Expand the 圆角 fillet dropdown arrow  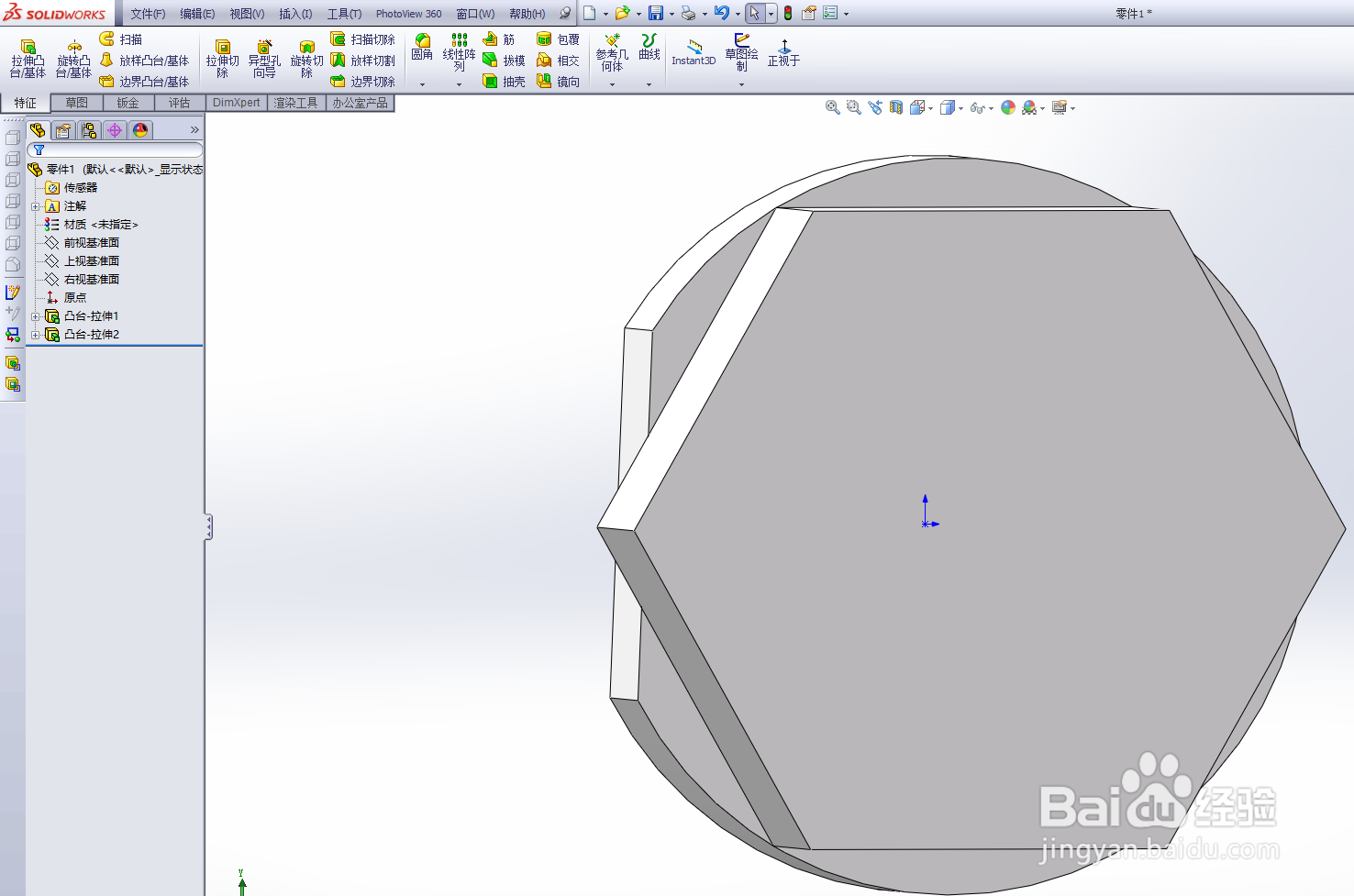pos(422,84)
